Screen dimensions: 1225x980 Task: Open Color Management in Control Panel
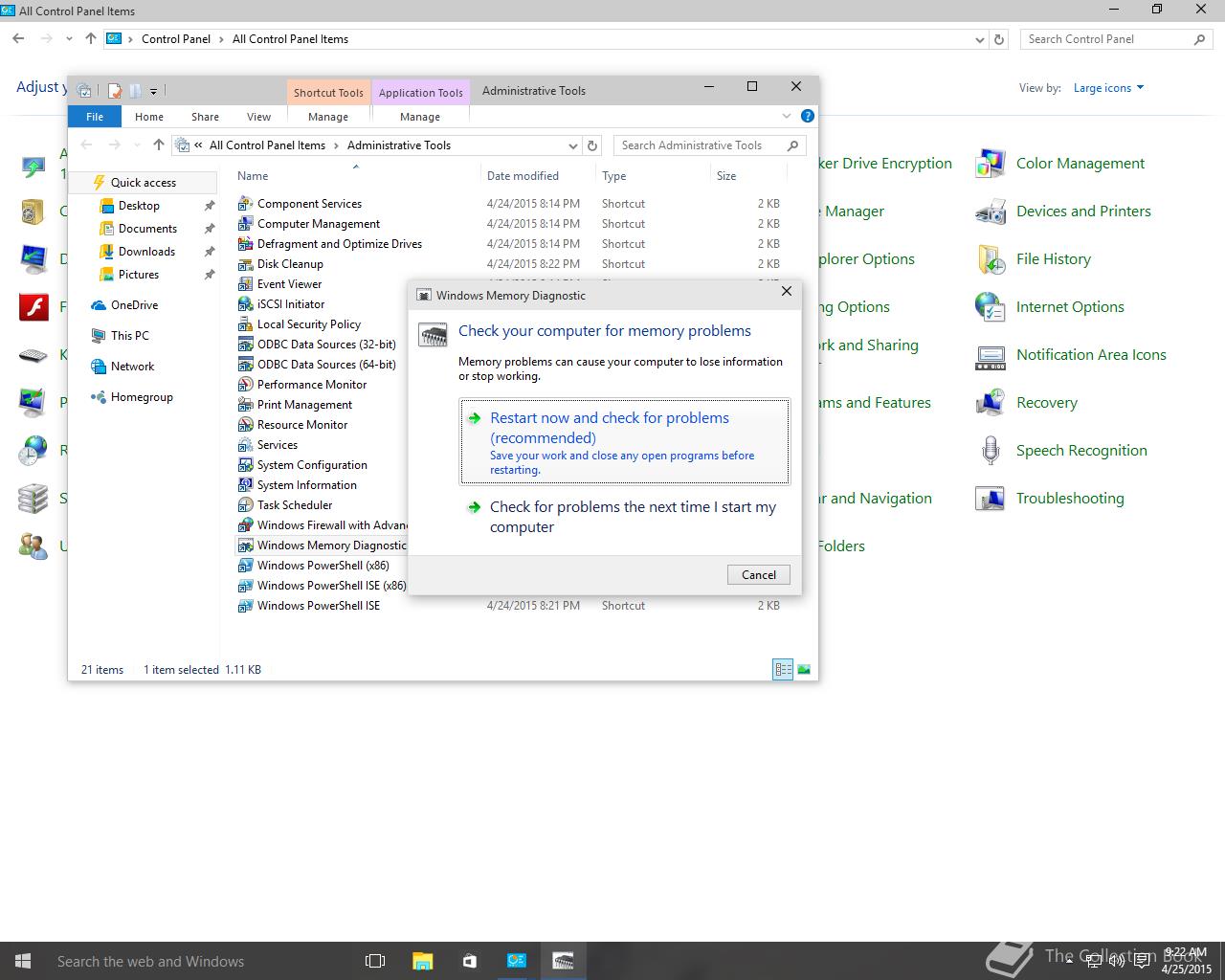click(991, 164)
